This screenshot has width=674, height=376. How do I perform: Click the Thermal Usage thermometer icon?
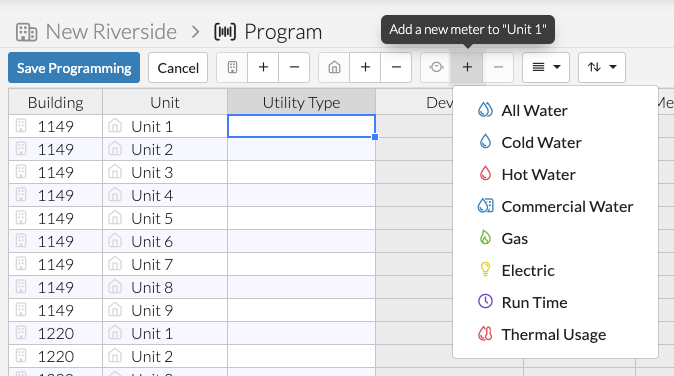pyautogui.click(x=485, y=333)
